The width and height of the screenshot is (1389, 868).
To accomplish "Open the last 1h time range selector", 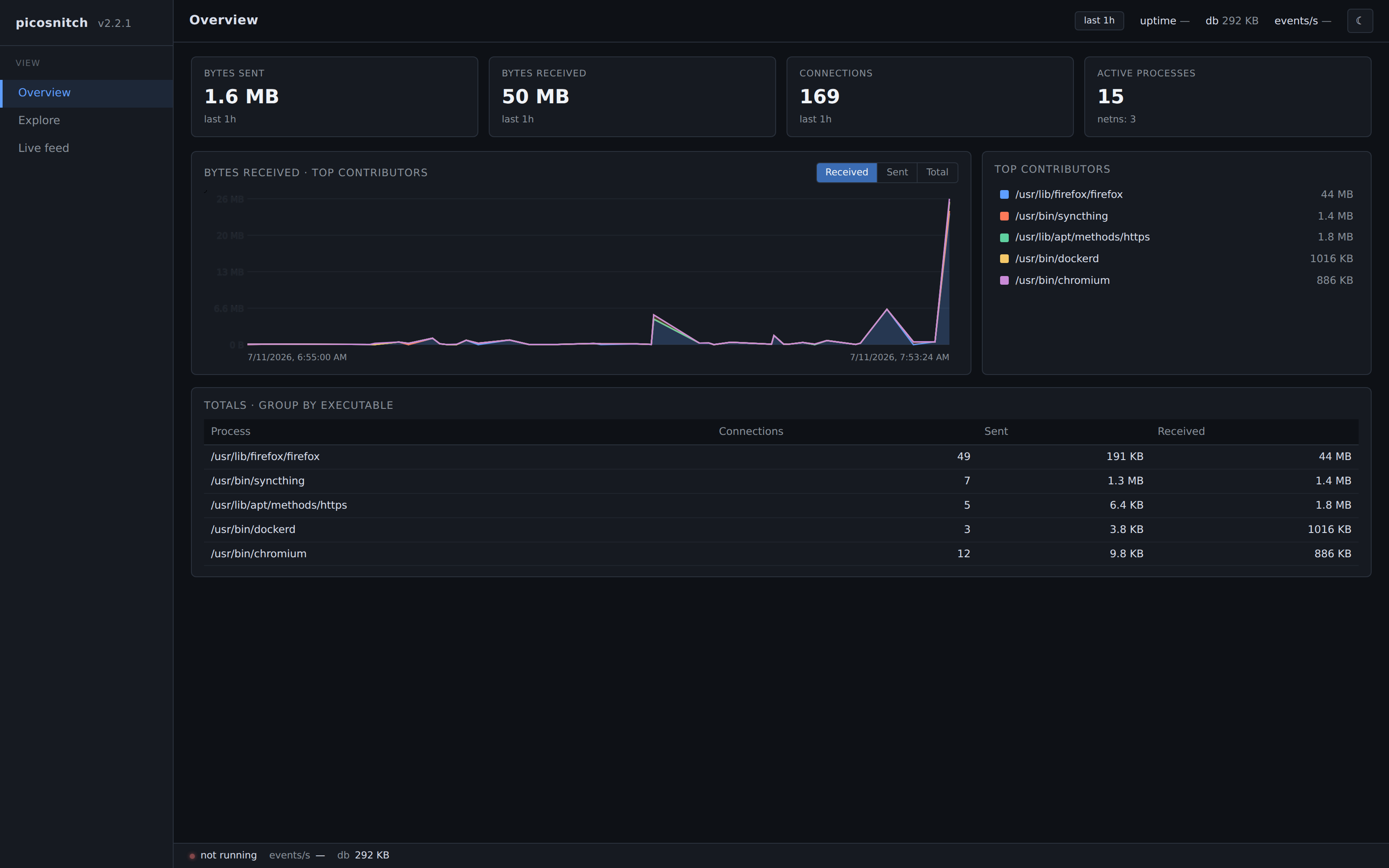I will (x=1099, y=21).
